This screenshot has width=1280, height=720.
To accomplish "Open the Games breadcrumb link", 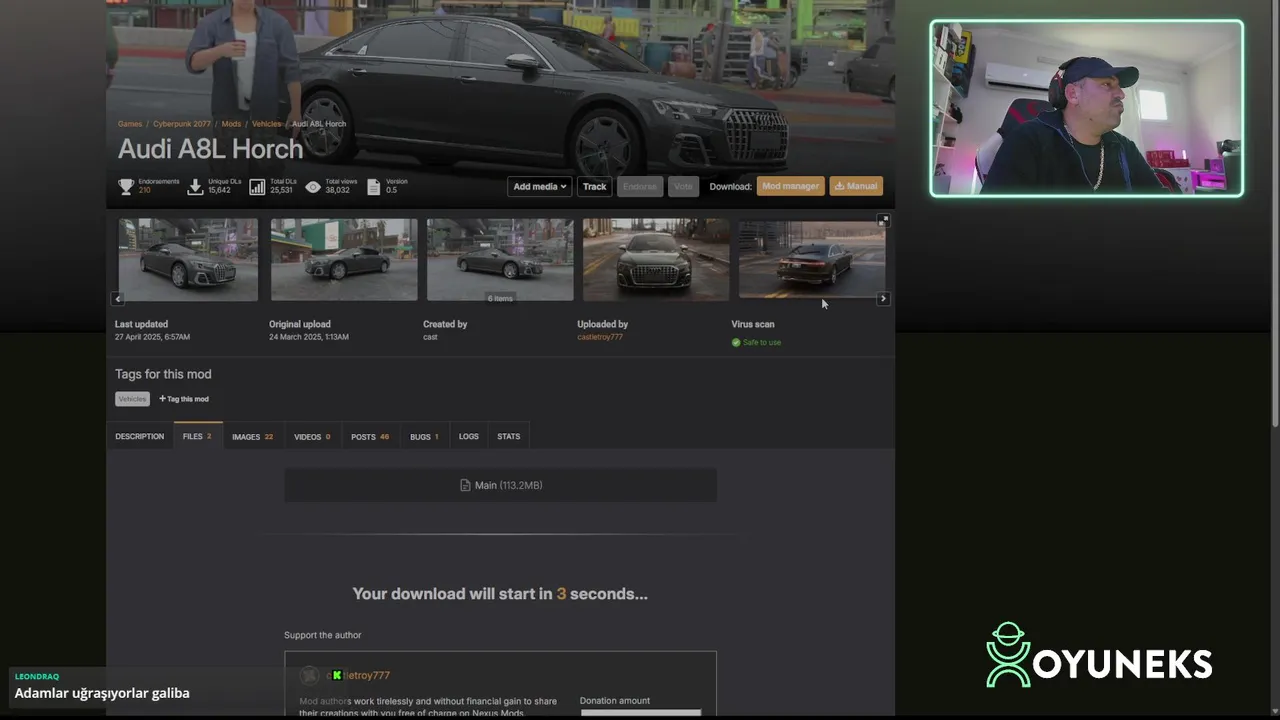I will (130, 124).
